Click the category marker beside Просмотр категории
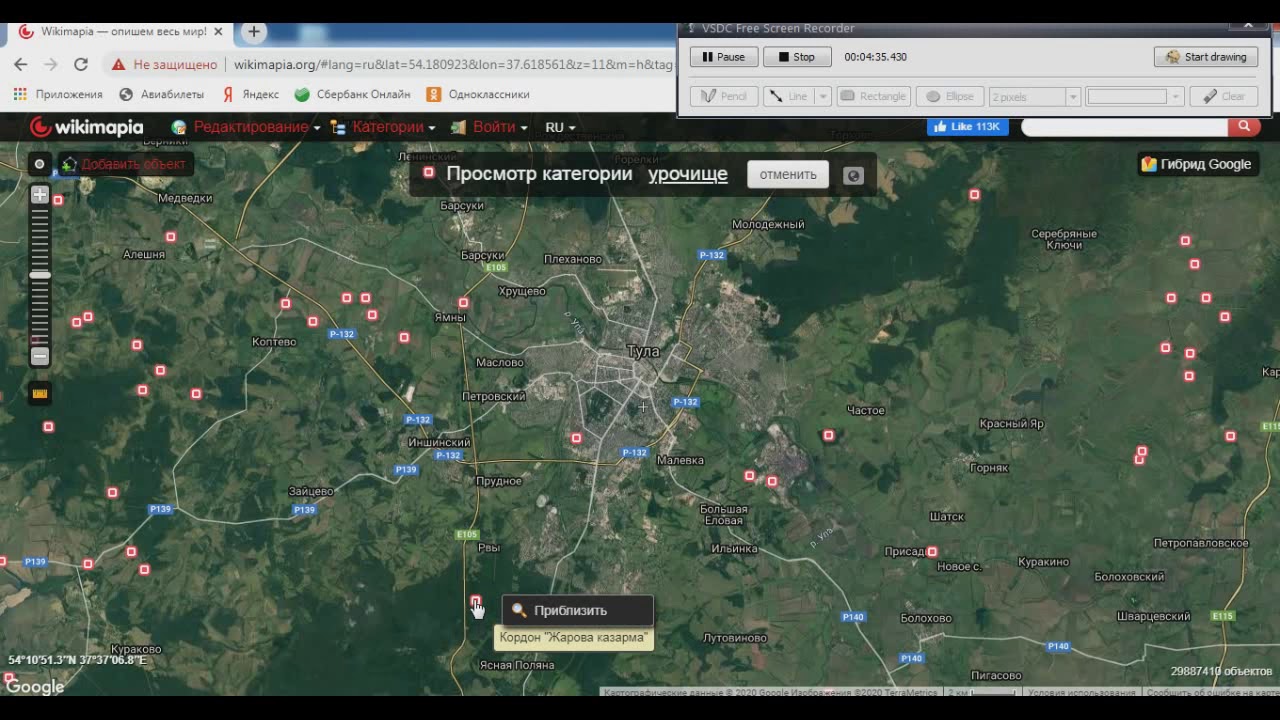The height and width of the screenshot is (720, 1280). tap(428, 173)
